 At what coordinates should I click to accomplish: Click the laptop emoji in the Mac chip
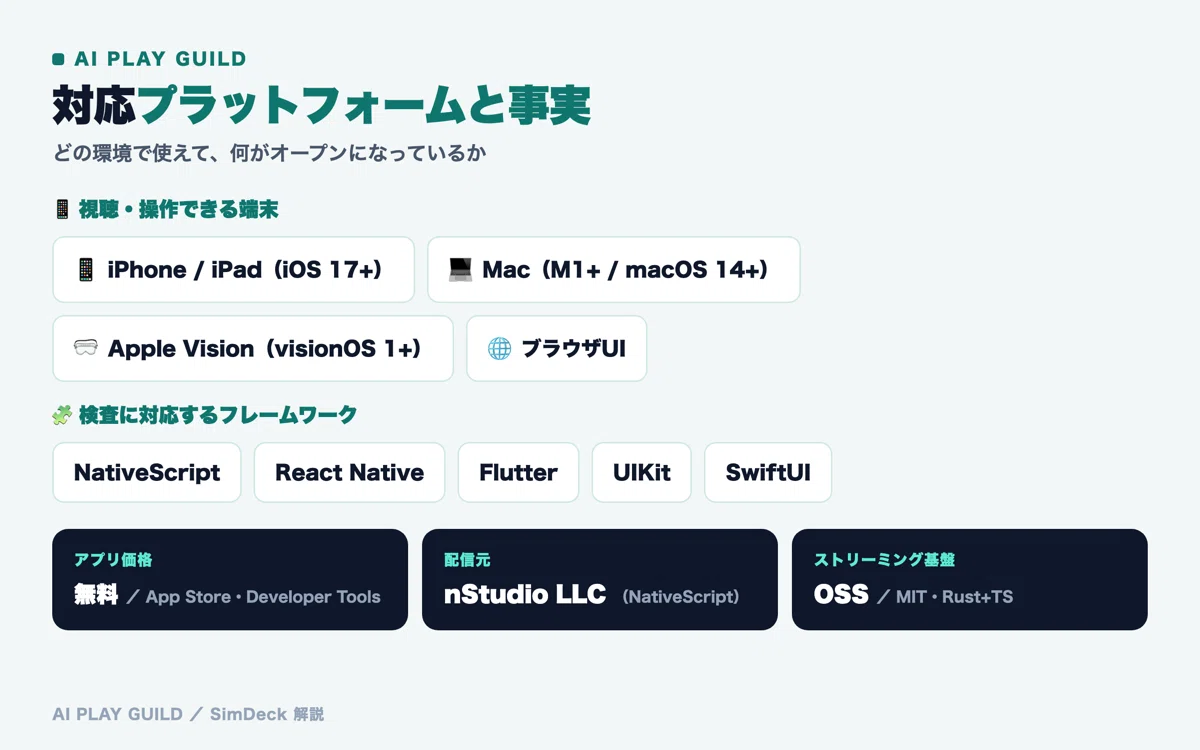(x=460, y=270)
